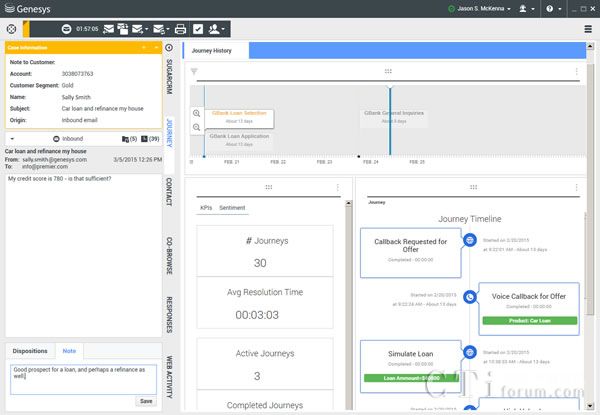The image size is (600, 415).
Task: Click phone icon next to Voice Callback
Action: [470, 297]
